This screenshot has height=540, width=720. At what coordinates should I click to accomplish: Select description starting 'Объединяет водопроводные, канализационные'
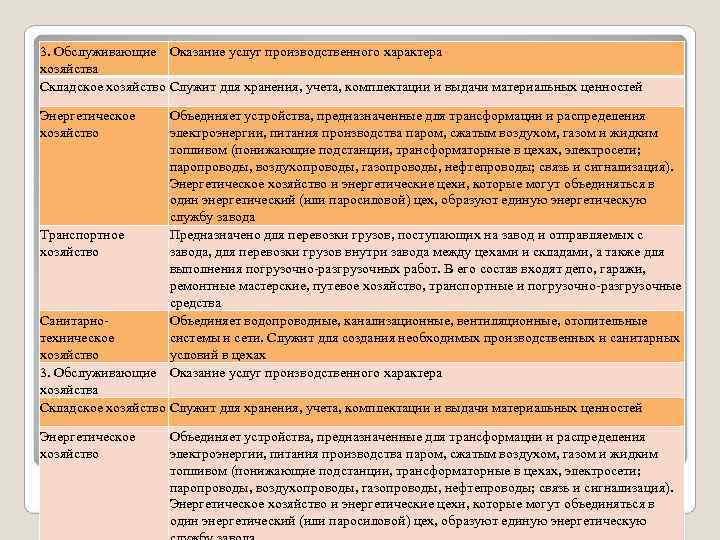click(425, 338)
